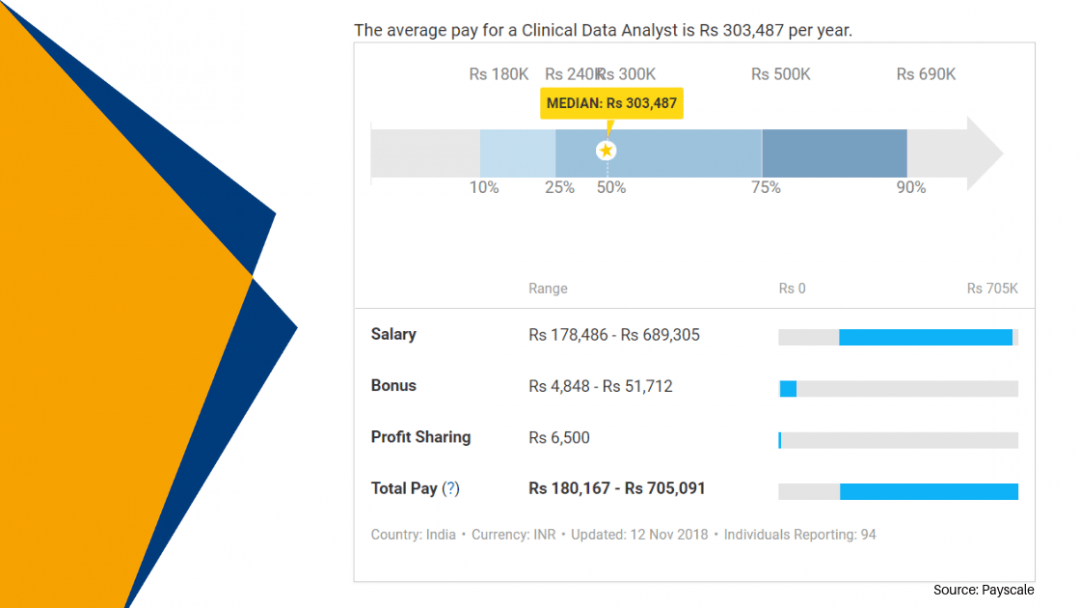The image size is (1080, 608).
Task: Click the Profit Sharing range bar
Action: (780, 440)
